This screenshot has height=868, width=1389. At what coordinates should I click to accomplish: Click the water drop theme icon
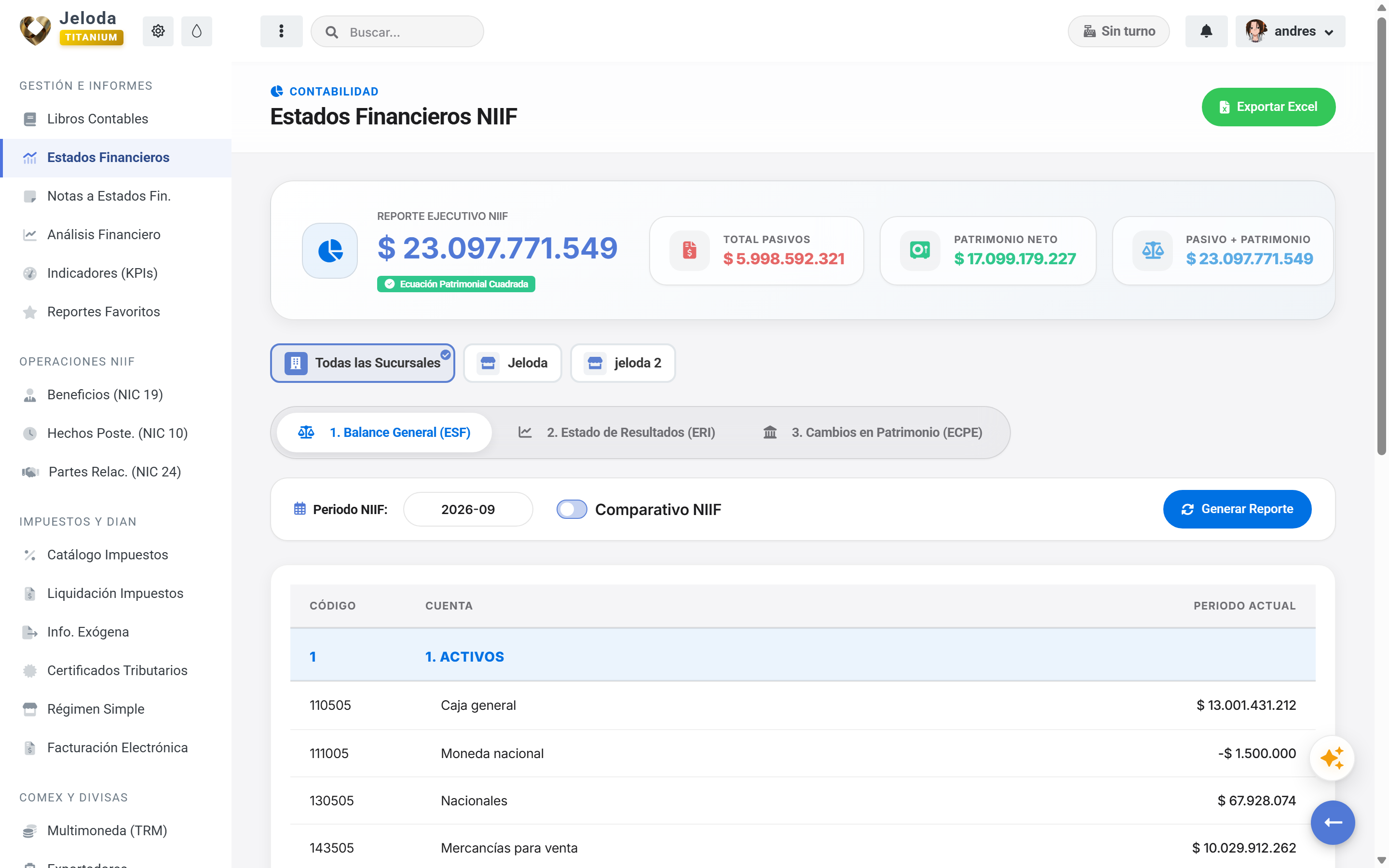pos(196,31)
